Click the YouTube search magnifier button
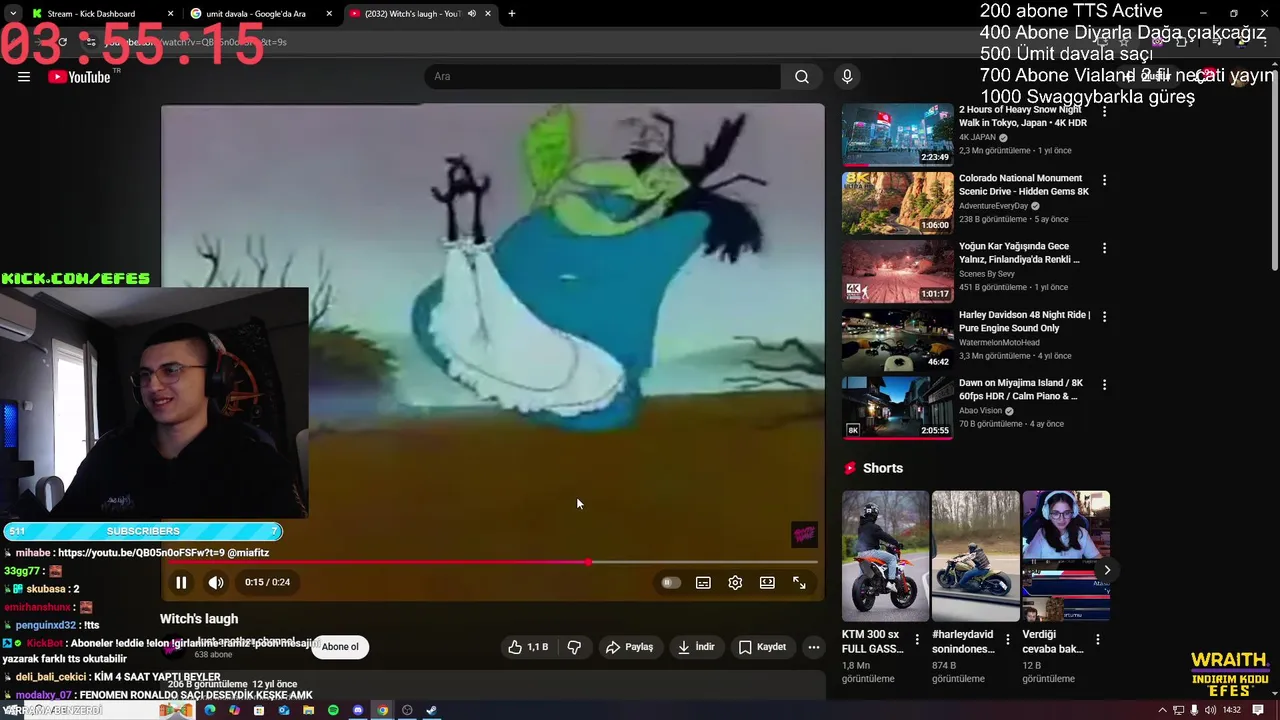Image resolution: width=1280 pixels, height=720 pixels. (x=802, y=77)
